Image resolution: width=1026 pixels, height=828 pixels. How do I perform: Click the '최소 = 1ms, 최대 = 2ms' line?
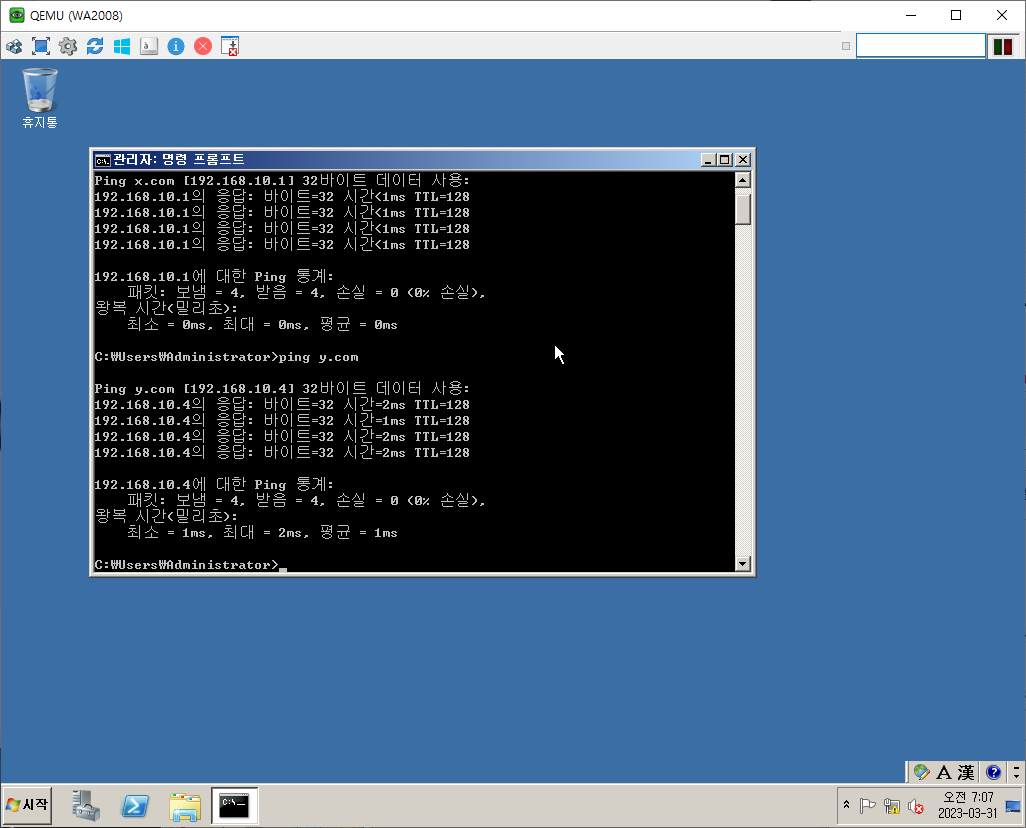point(262,532)
